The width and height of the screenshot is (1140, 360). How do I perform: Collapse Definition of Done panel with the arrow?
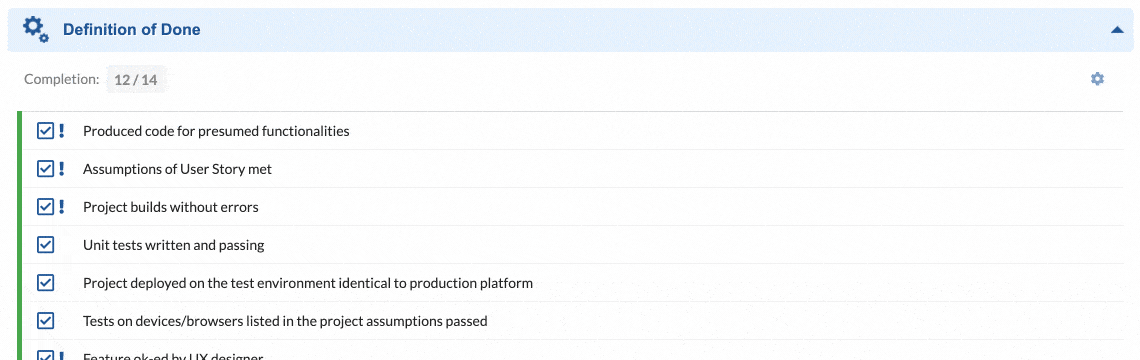click(x=1117, y=30)
